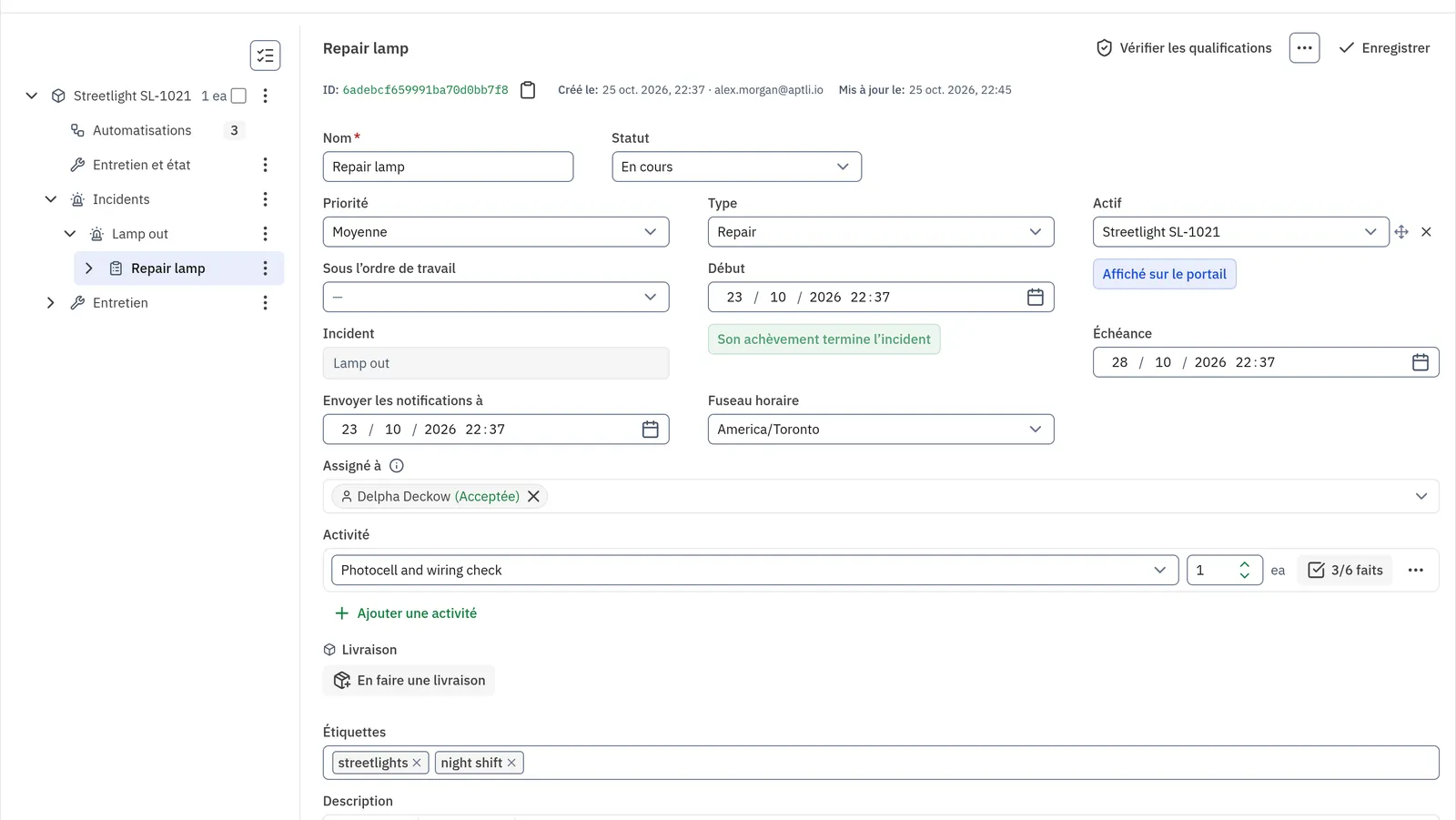Open kebab menu for Incidents row
The image size is (1456, 820).
[265, 199]
